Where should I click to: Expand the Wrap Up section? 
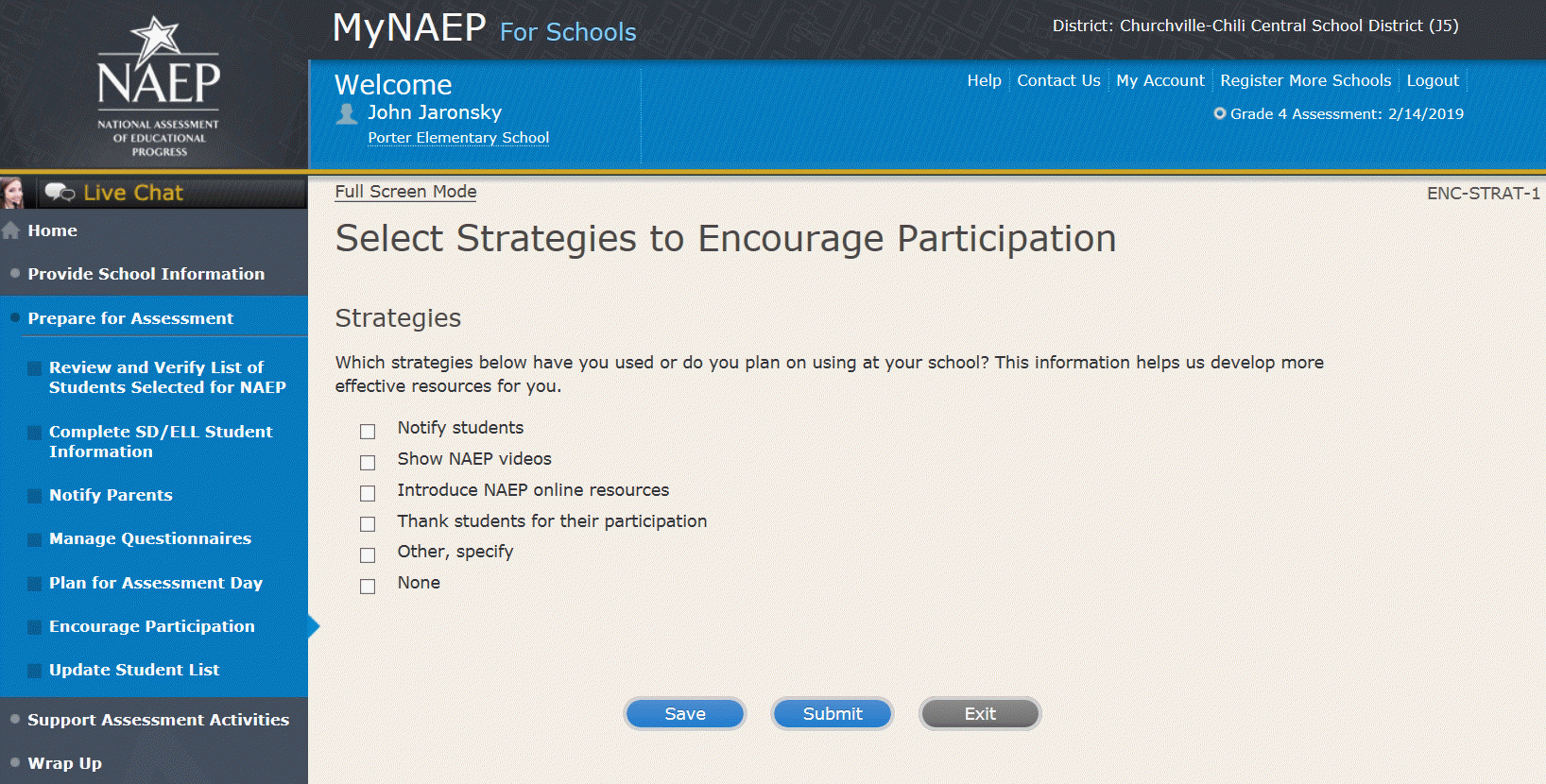pos(64,763)
